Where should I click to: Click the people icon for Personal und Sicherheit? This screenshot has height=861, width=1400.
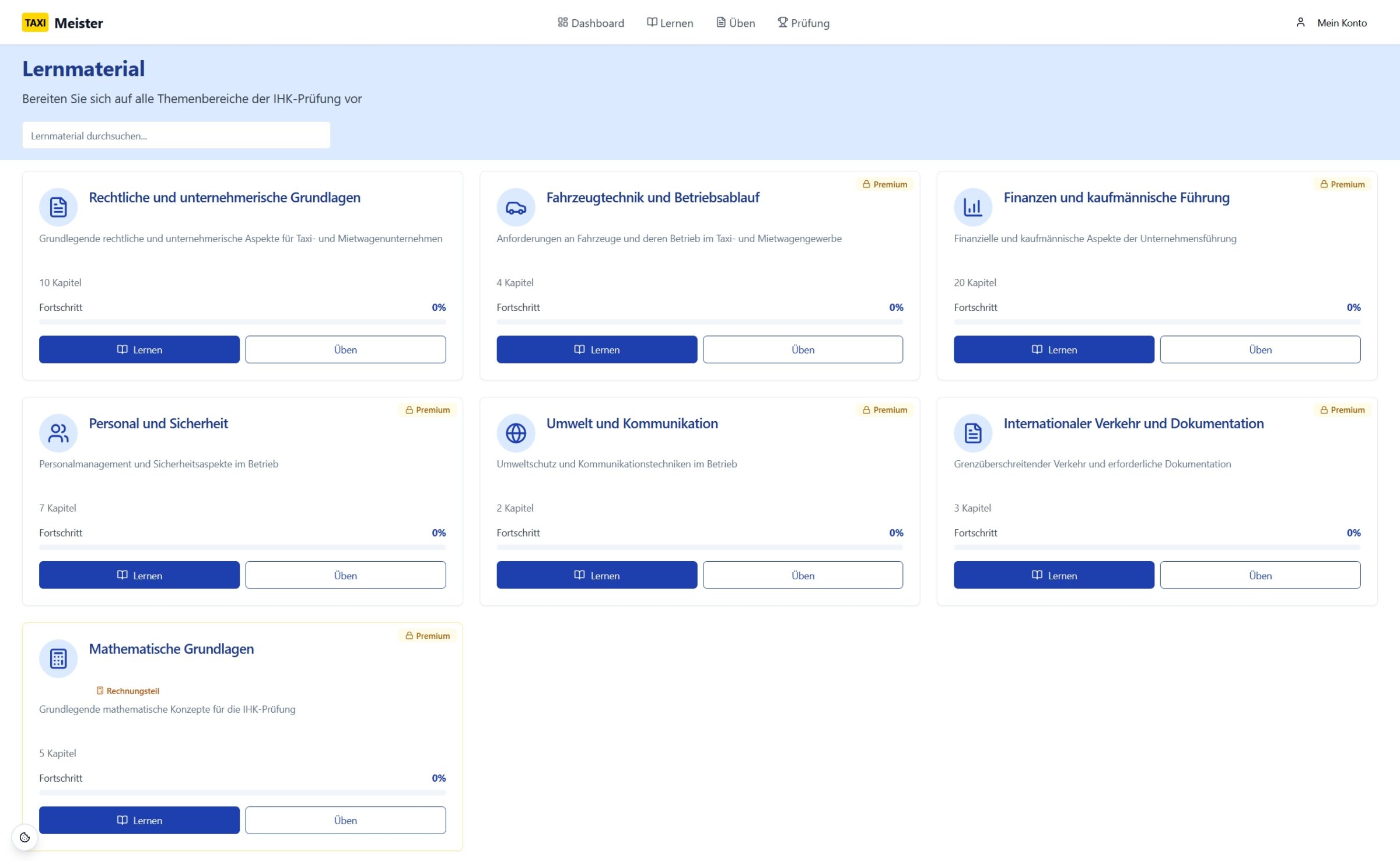pos(58,433)
